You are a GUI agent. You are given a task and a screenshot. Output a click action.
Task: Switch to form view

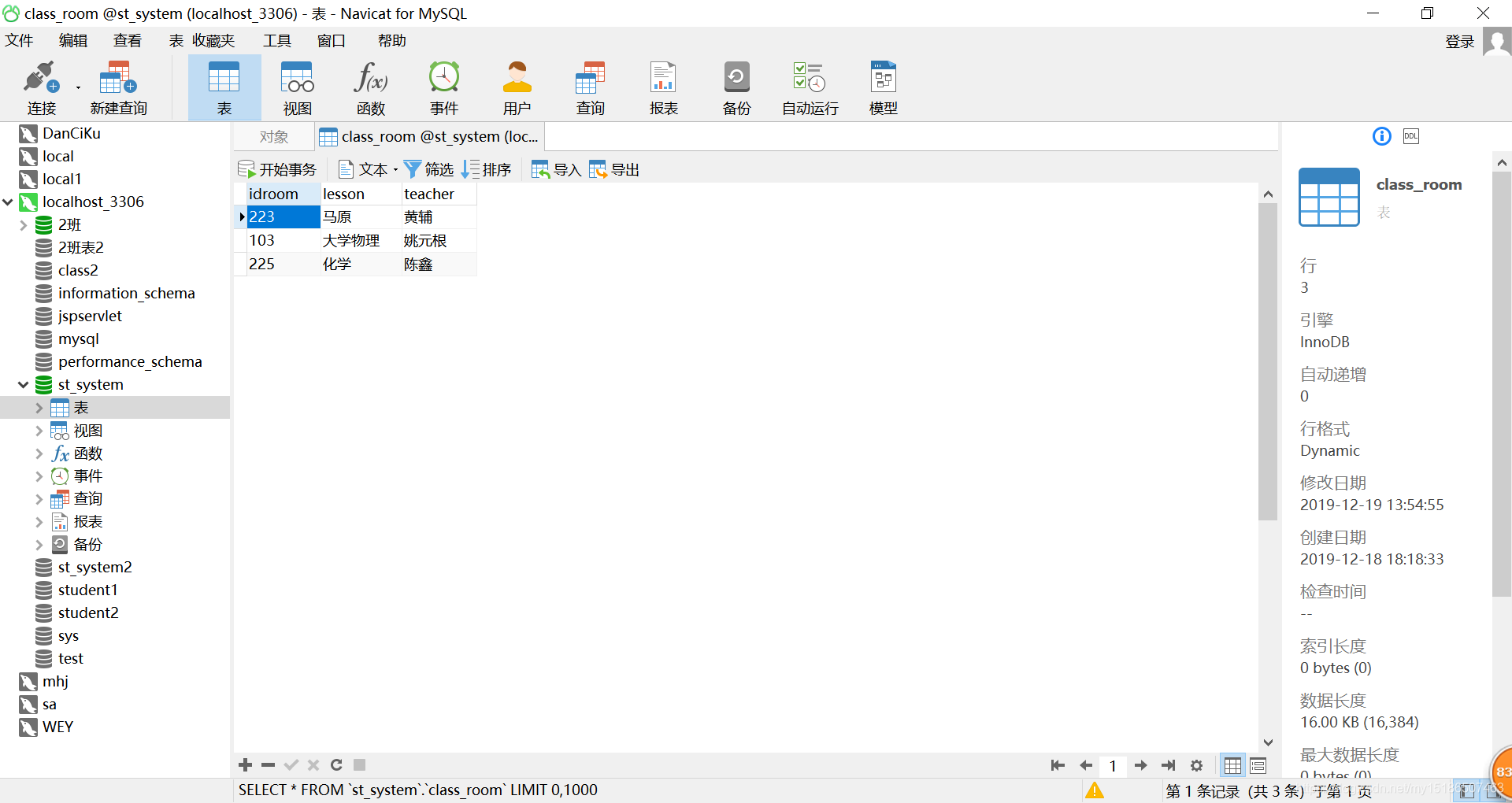[x=1258, y=765]
